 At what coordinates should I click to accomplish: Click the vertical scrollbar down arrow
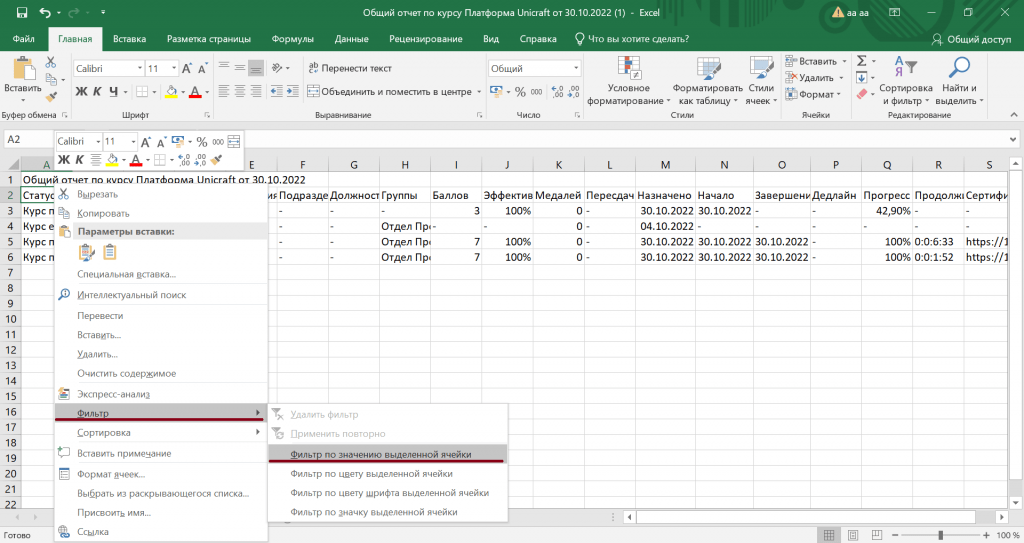[1016, 503]
